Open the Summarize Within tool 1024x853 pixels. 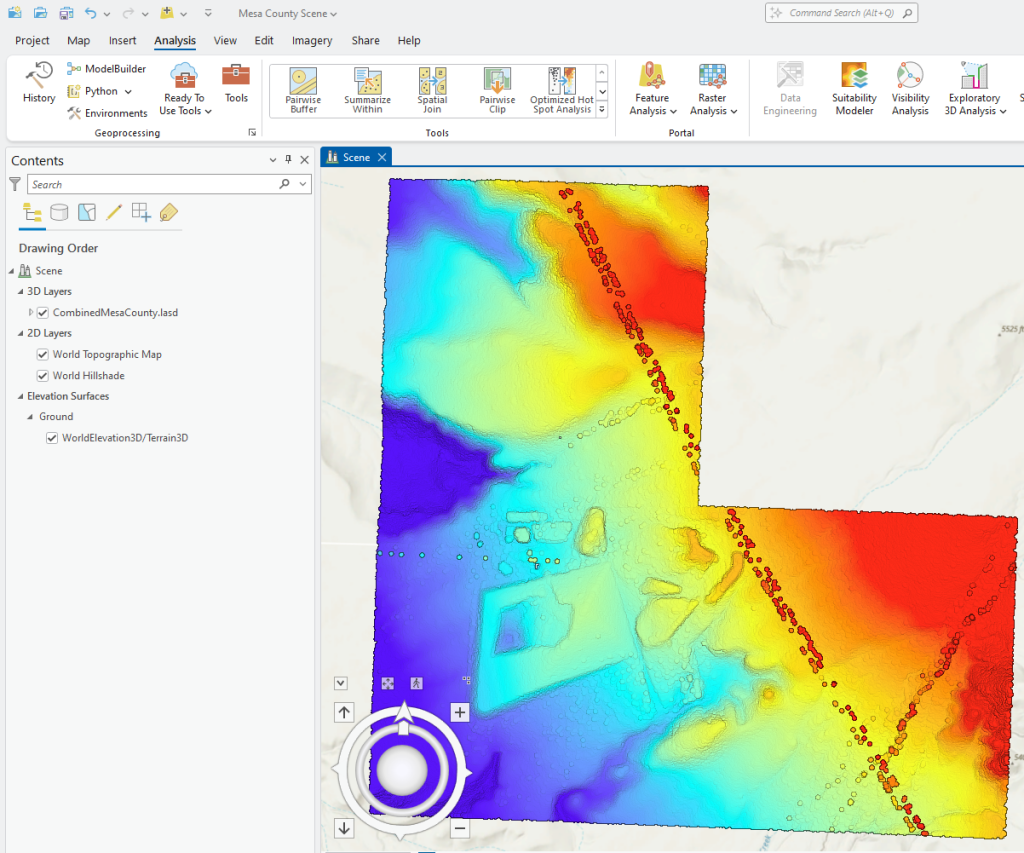point(367,89)
